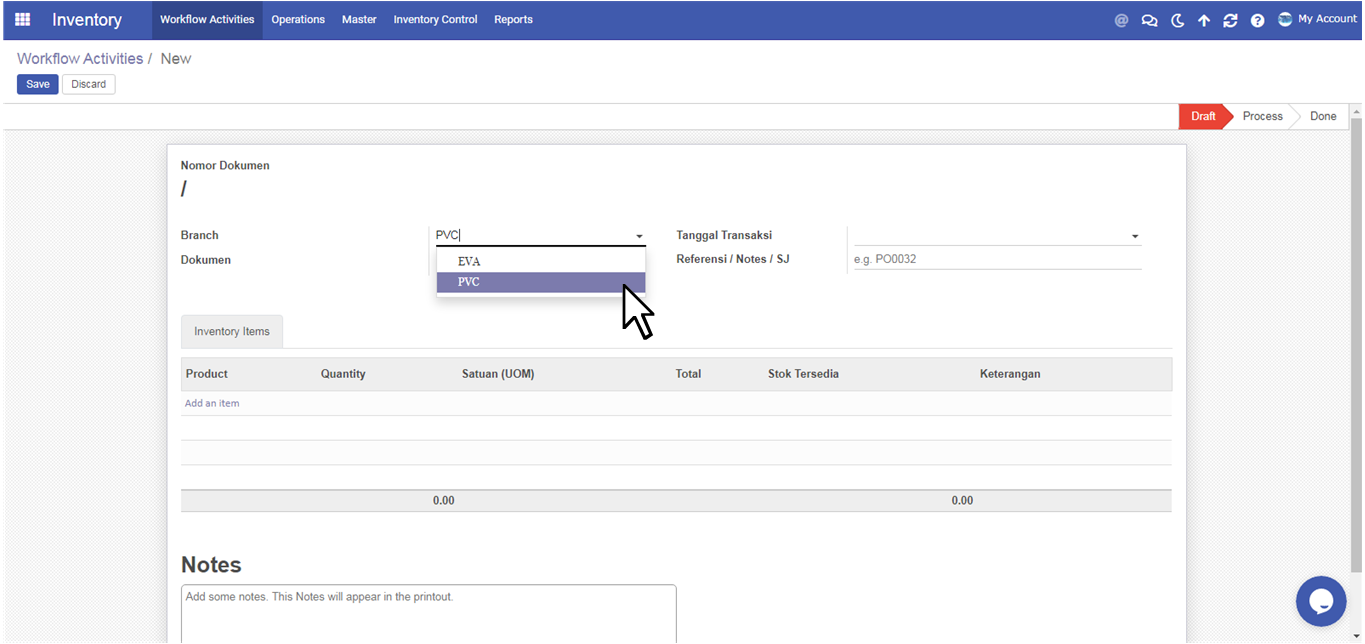Click the Process status stage

pyautogui.click(x=1262, y=116)
